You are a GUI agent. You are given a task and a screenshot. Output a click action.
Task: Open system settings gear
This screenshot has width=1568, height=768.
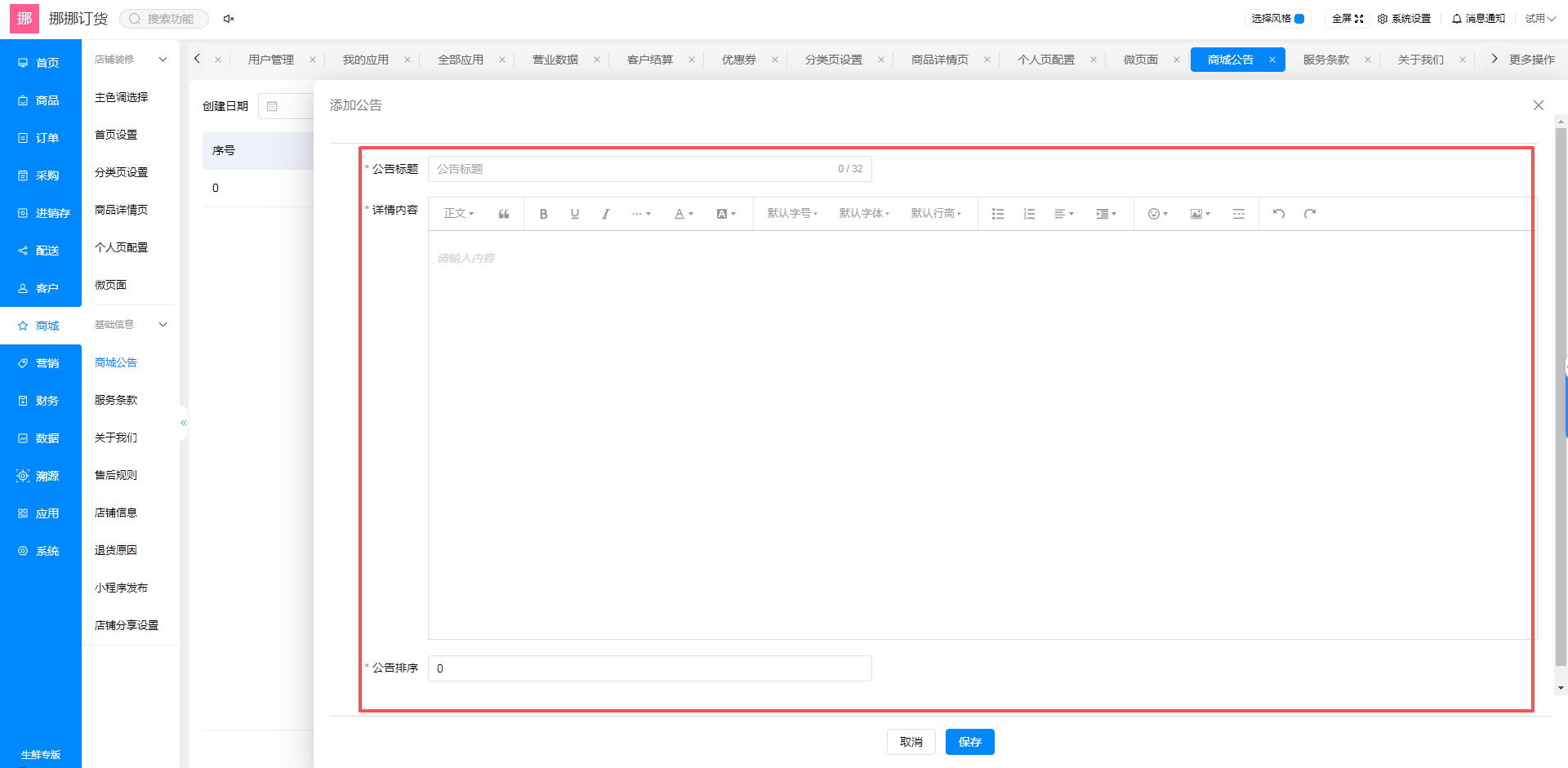pos(1404,19)
